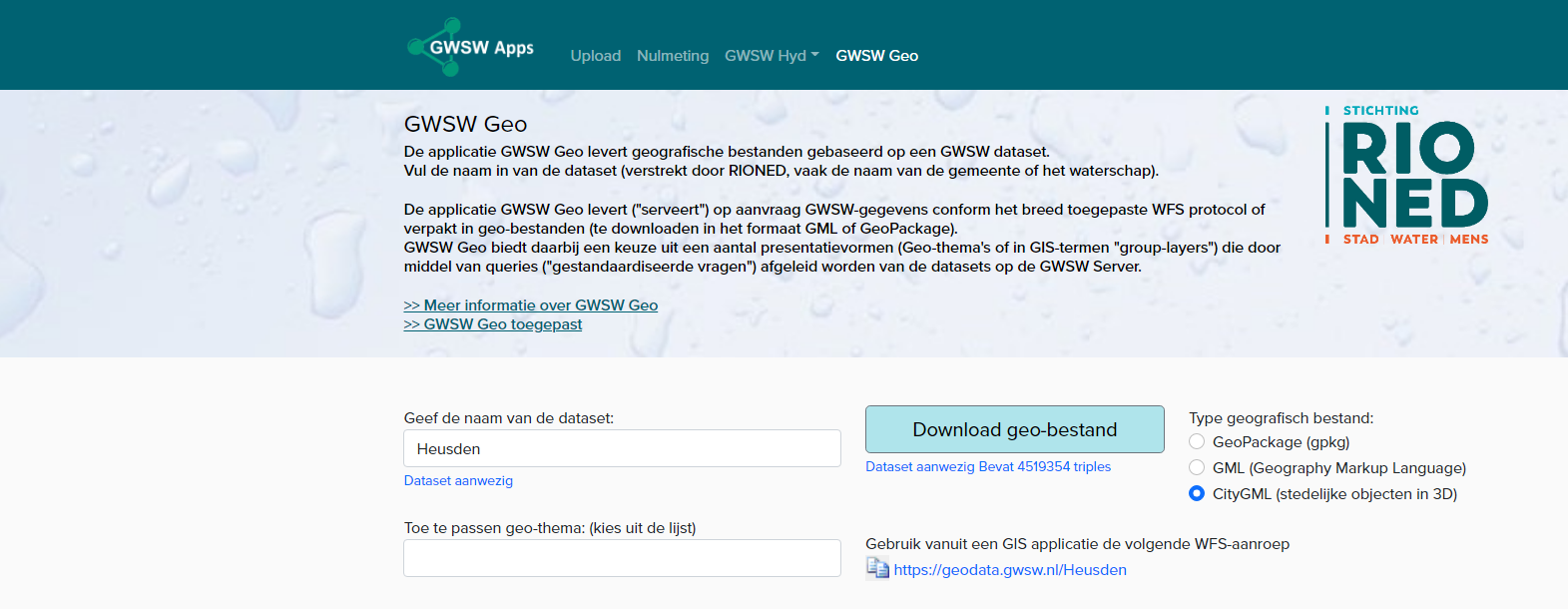Open the https://geodata.gwsw.nl/Heusden link
The width and height of the screenshot is (1568, 609).
tap(1010, 570)
